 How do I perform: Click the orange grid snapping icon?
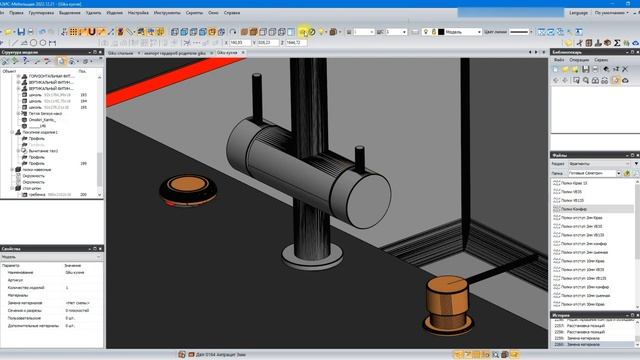pyautogui.click(x=73, y=31)
